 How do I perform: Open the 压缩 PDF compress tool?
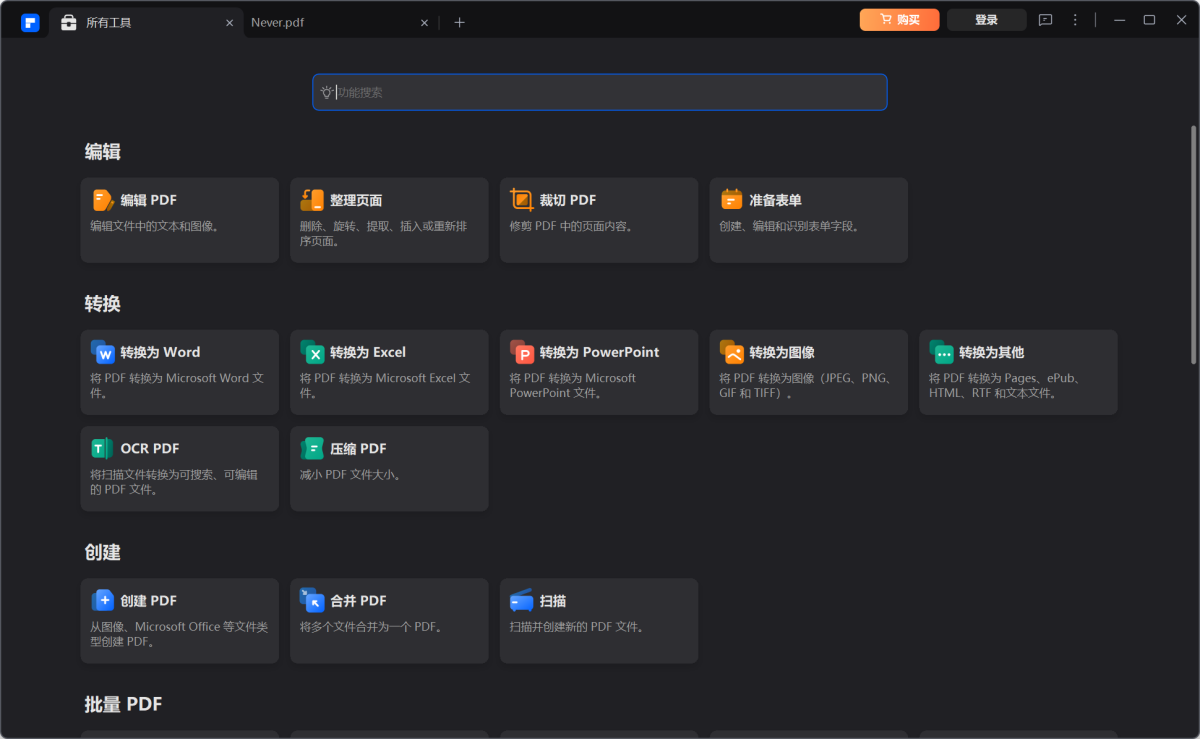(312, 448)
